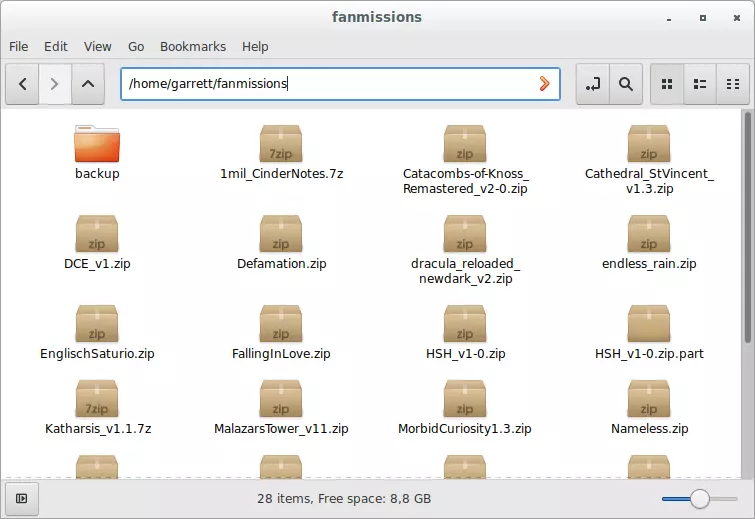Click the vertical scrollbar thumb

coord(747,226)
